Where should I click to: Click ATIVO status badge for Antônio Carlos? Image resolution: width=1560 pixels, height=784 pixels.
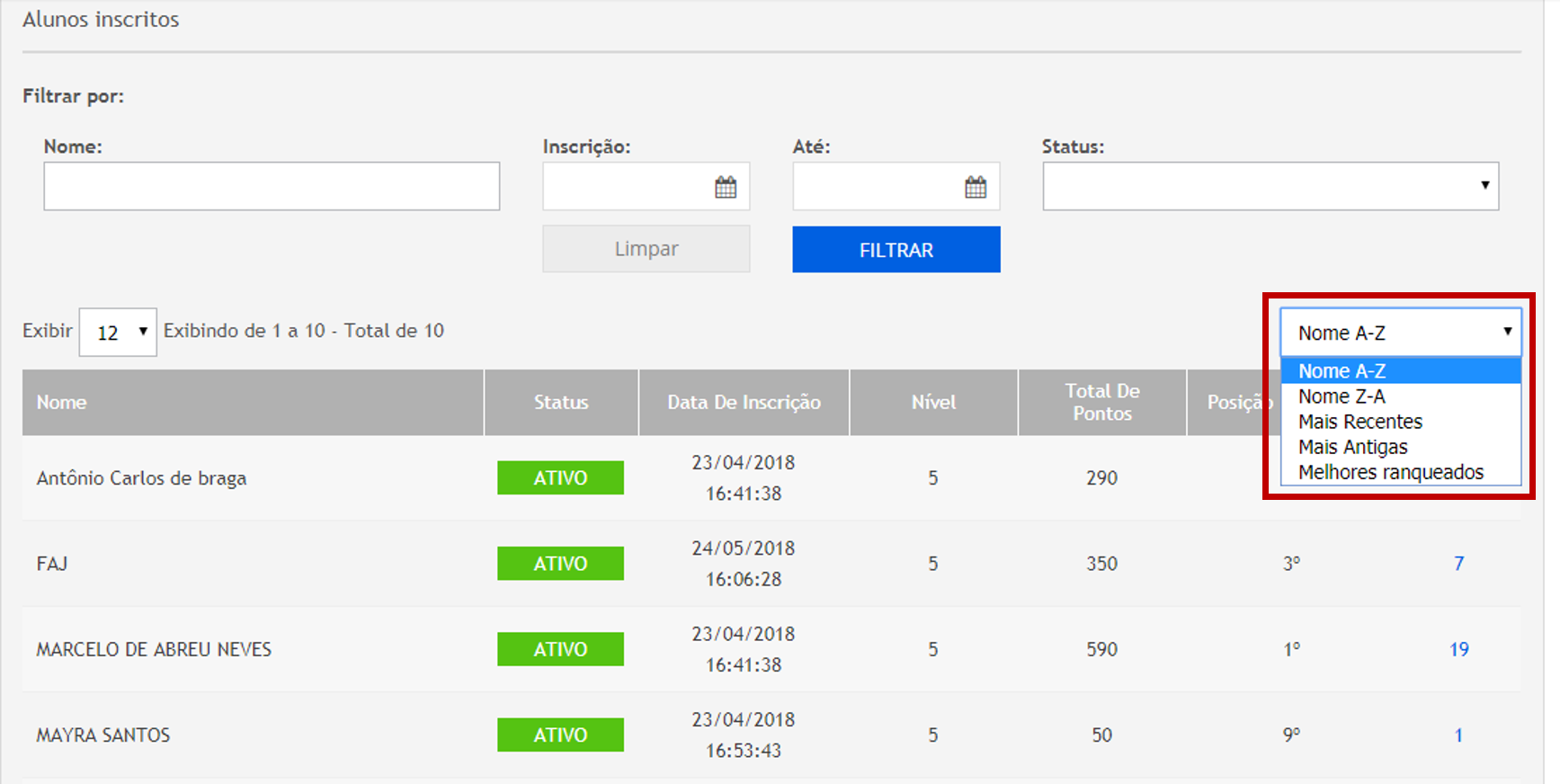pos(560,478)
